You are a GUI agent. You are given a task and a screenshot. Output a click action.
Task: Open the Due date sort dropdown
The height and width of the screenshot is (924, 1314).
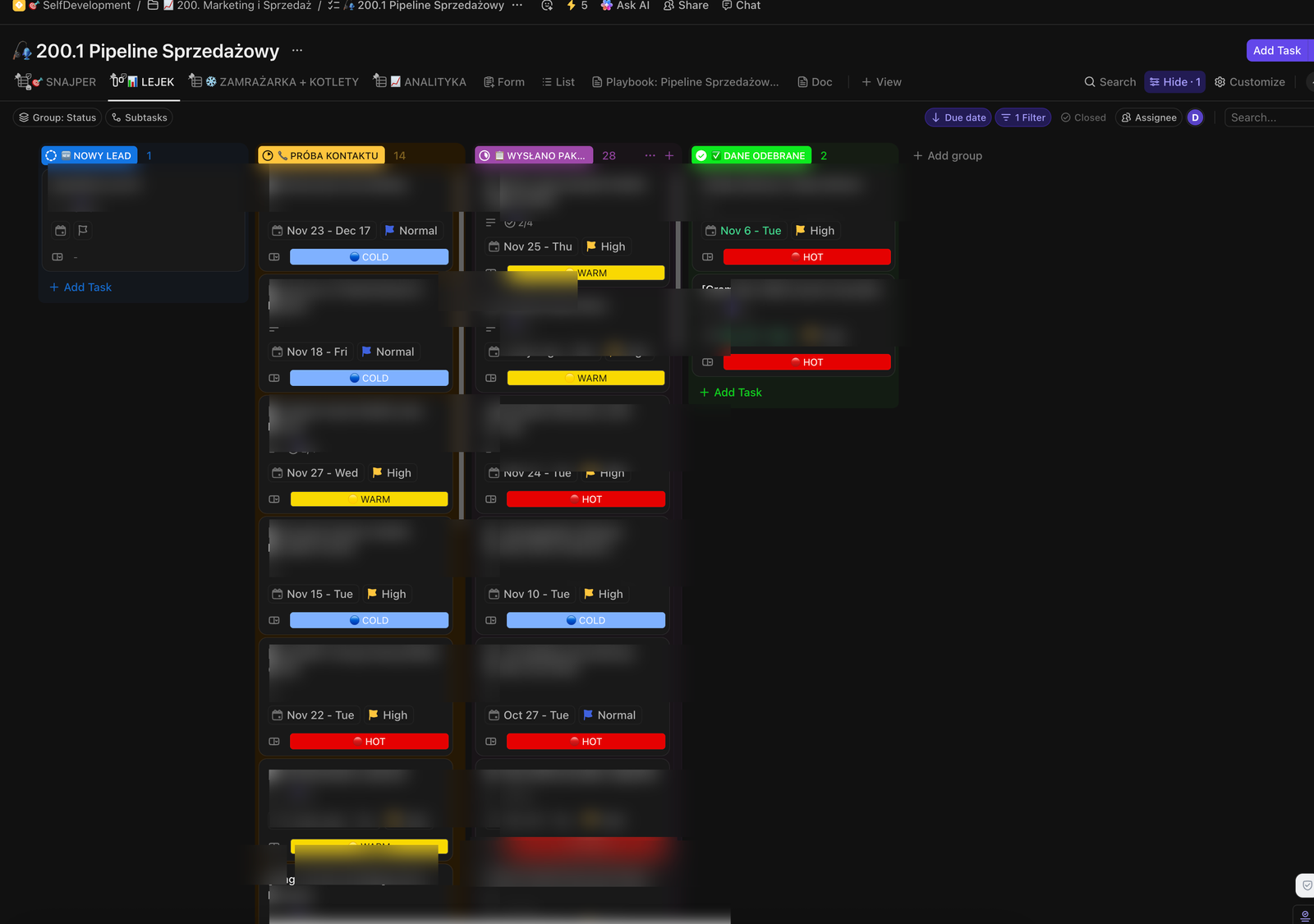957,117
